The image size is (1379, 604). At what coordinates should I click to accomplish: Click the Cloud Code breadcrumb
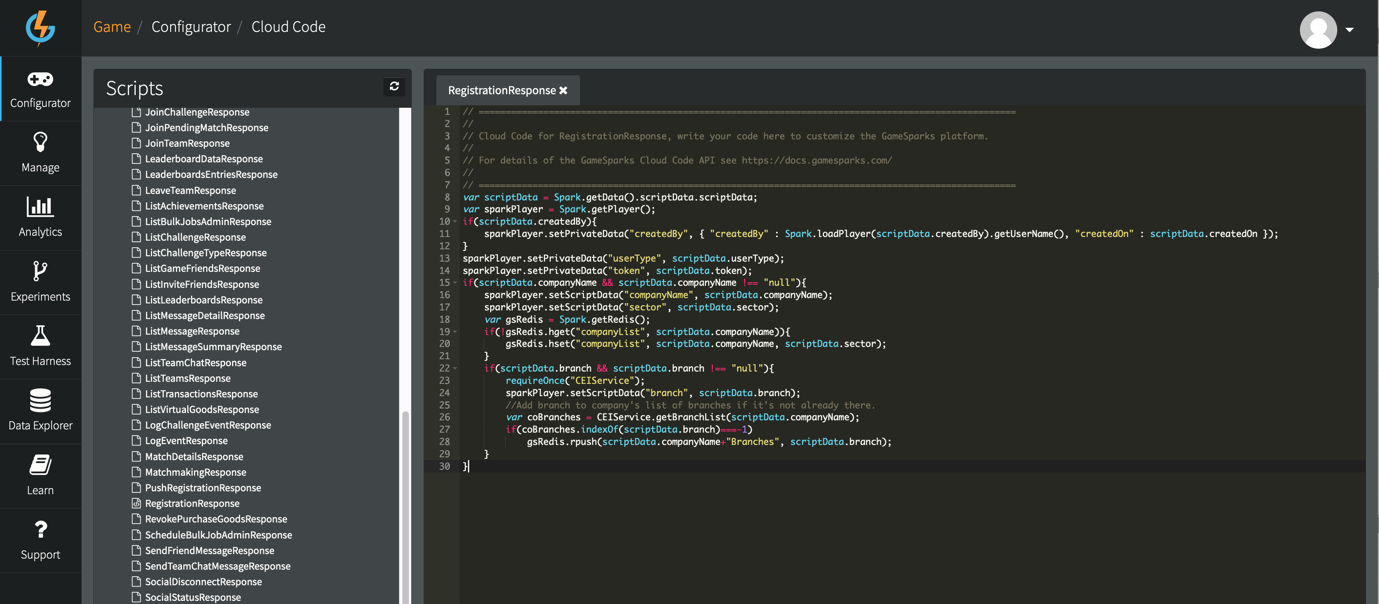coord(288,27)
